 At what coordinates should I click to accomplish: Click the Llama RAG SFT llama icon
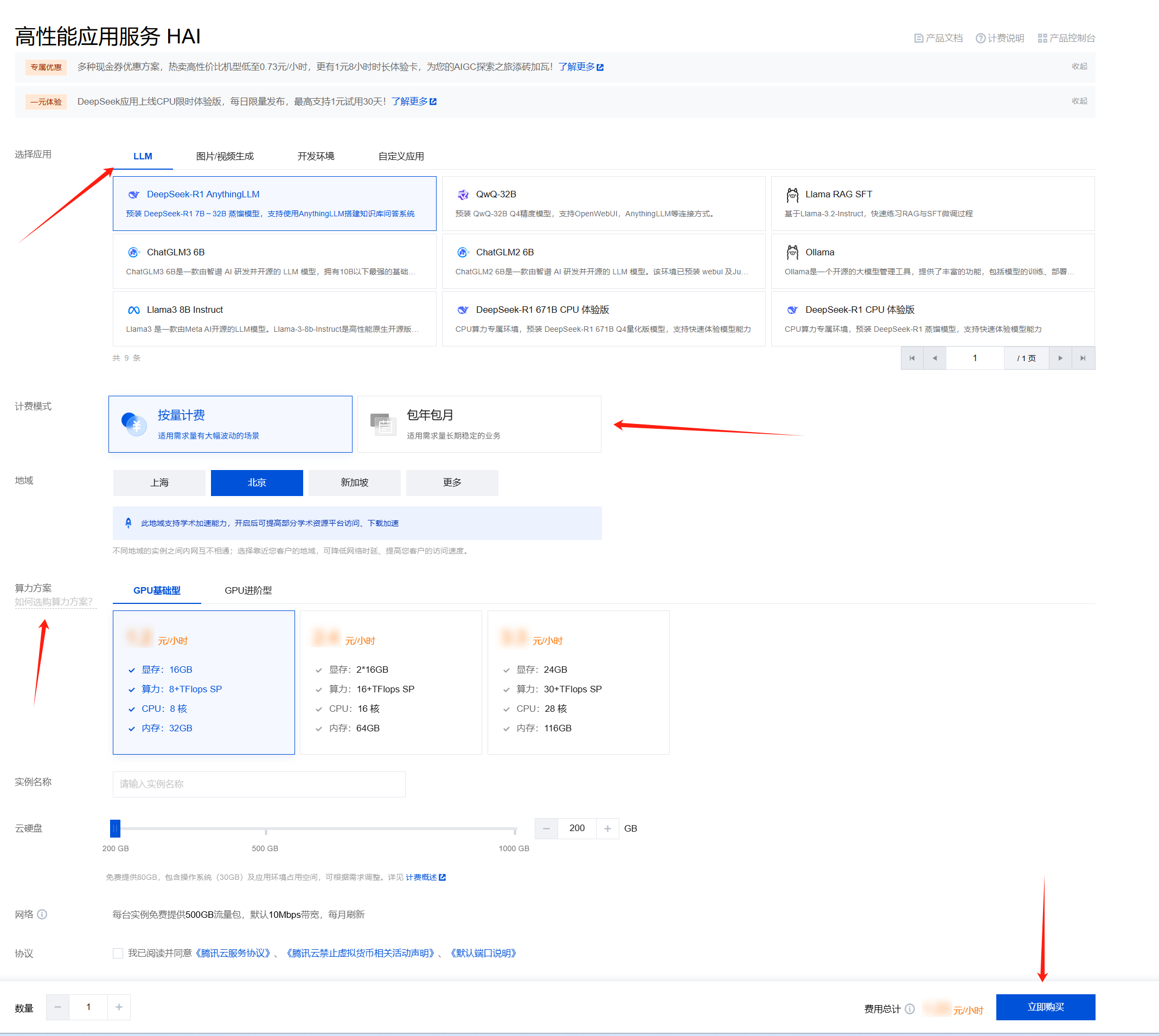tap(792, 195)
